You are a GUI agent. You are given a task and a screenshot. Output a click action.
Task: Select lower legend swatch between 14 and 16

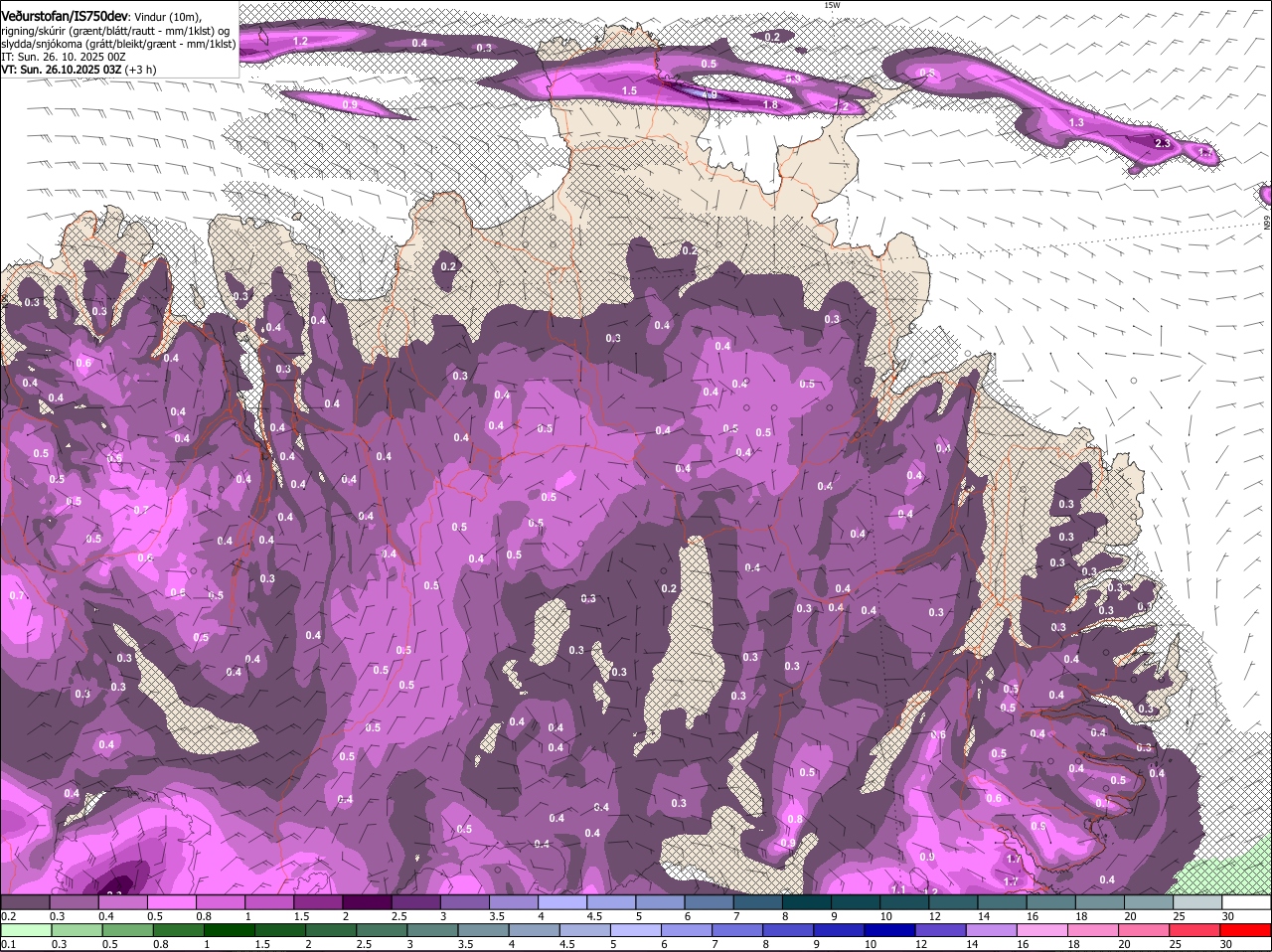point(993,930)
